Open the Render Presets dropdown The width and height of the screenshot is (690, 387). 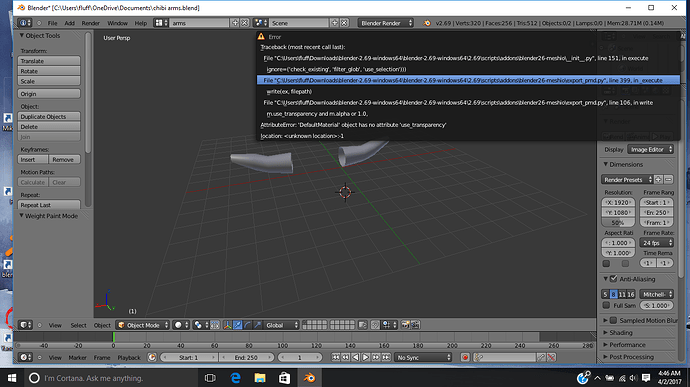627,180
